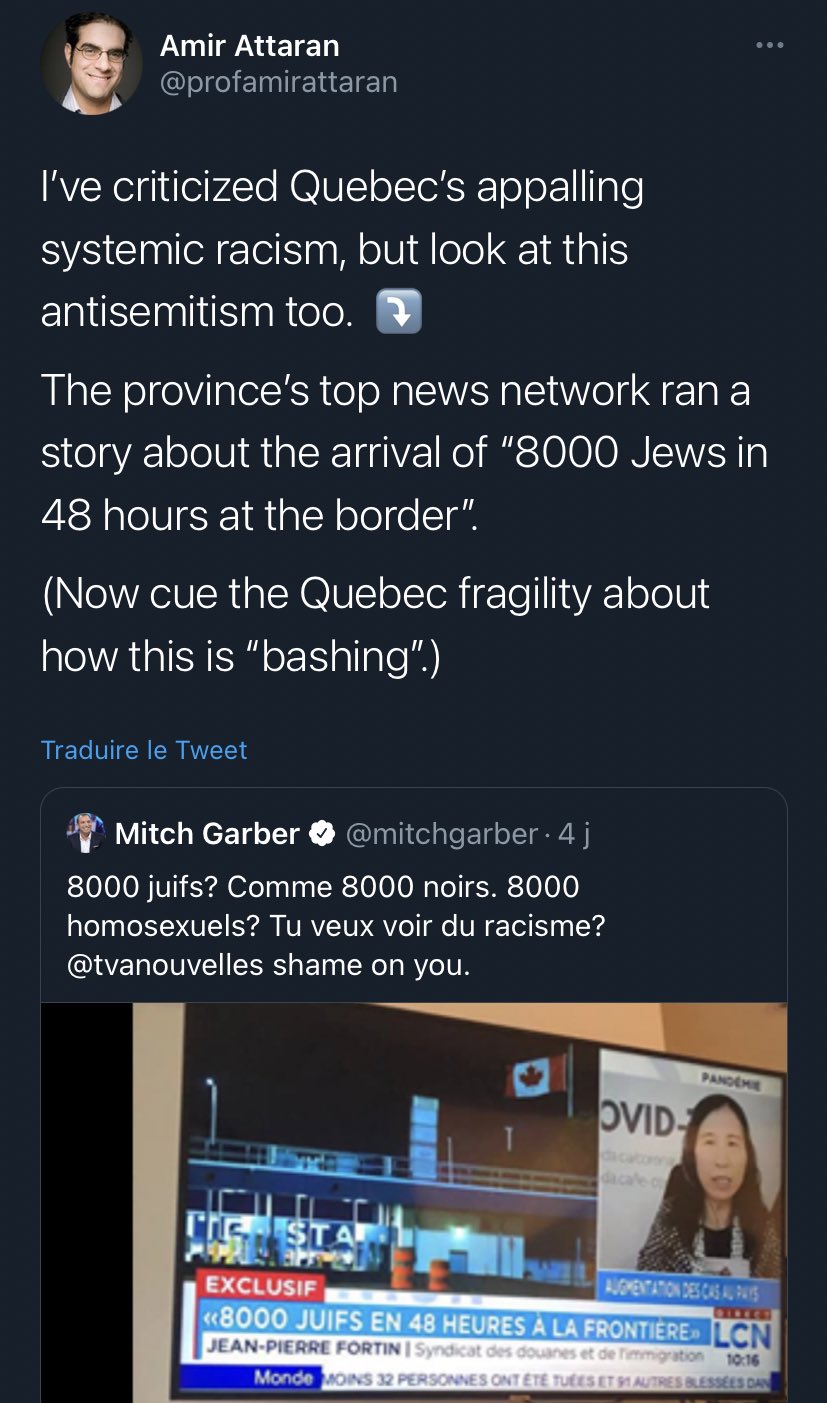The height and width of the screenshot is (1403, 827).
Task: Click the Monde ticker label
Action: click(284, 1378)
